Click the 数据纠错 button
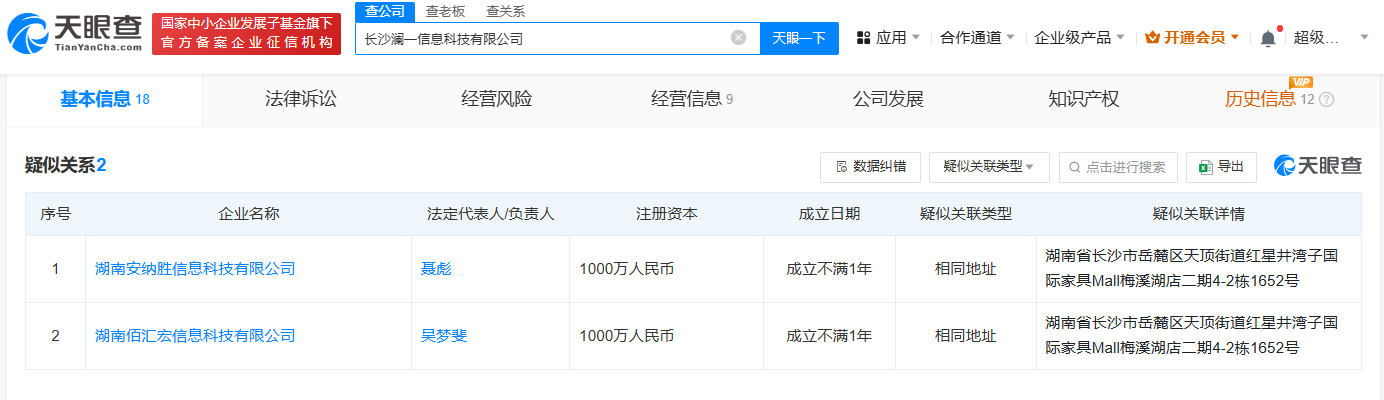 click(870, 167)
